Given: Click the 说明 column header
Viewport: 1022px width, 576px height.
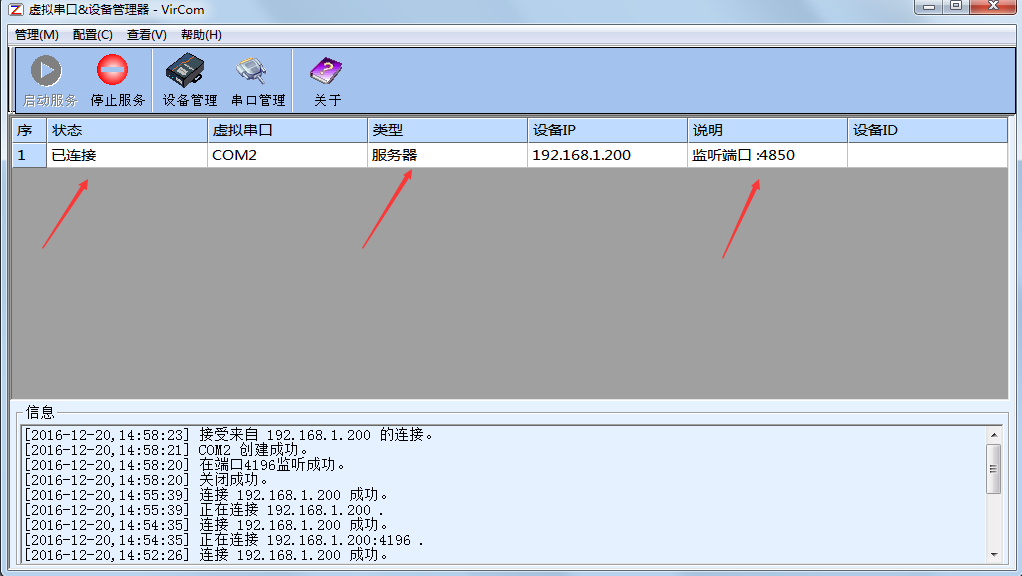Looking at the screenshot, I should coord(767,131).
